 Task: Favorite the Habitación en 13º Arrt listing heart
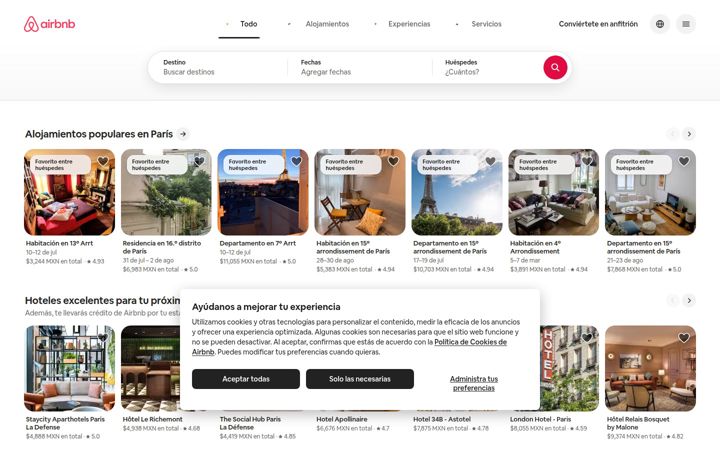103,161
